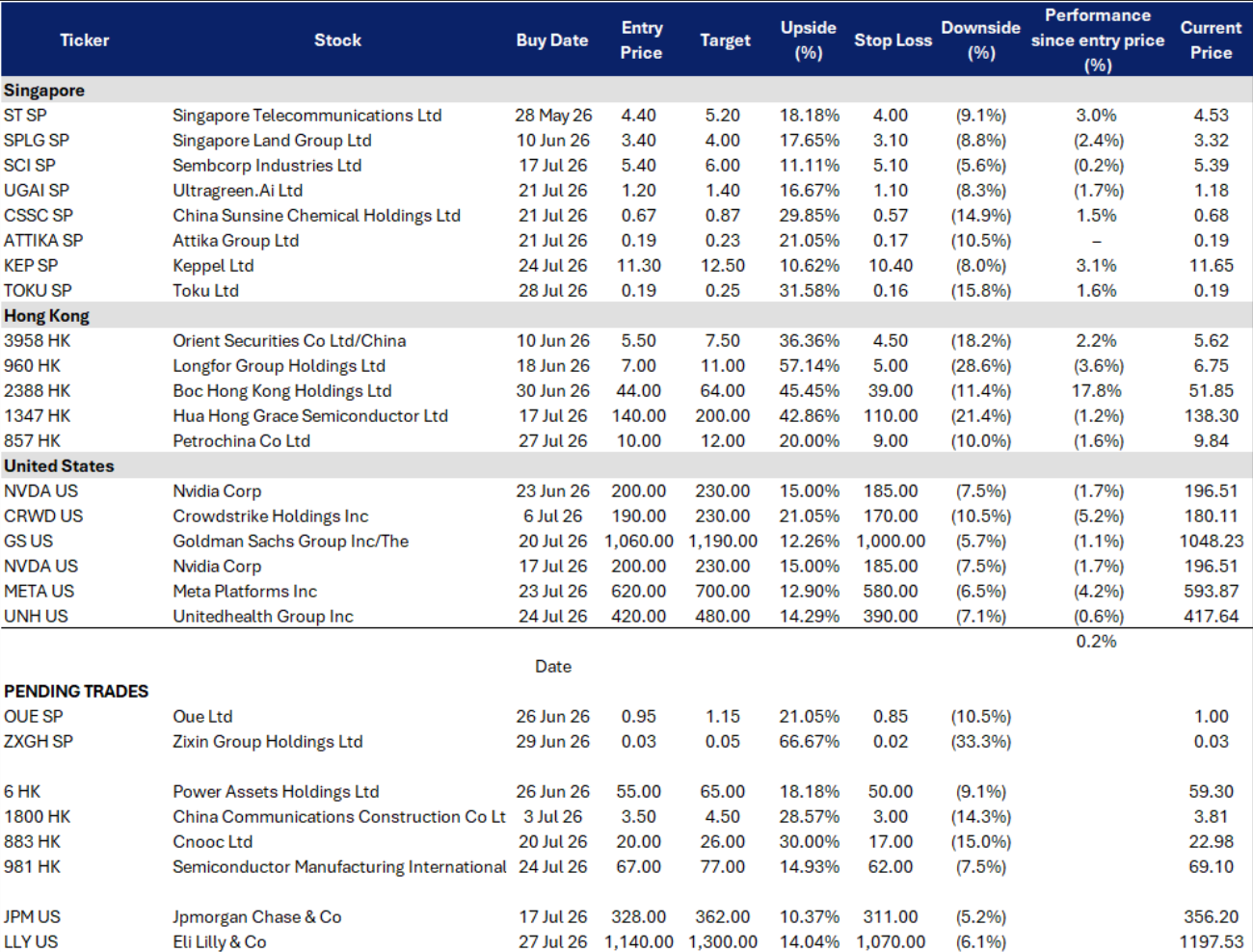Image resolution: width=1253 pixels, height=952 pixels.
Task: Click Eli Lilly & Co cell
Action: (x=219, y=942)
